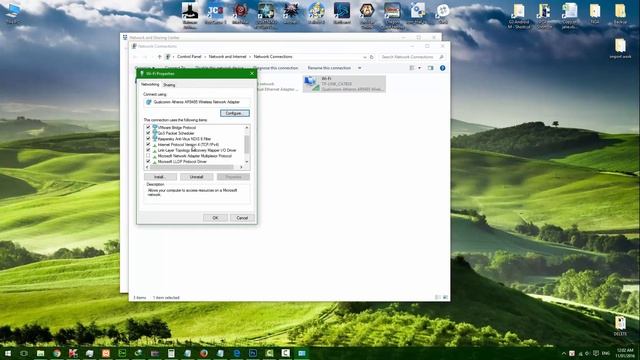Screen dimensions: 640x360
Task: Confirm Wi-Fi Properties with OK
Action: (215, 218)
